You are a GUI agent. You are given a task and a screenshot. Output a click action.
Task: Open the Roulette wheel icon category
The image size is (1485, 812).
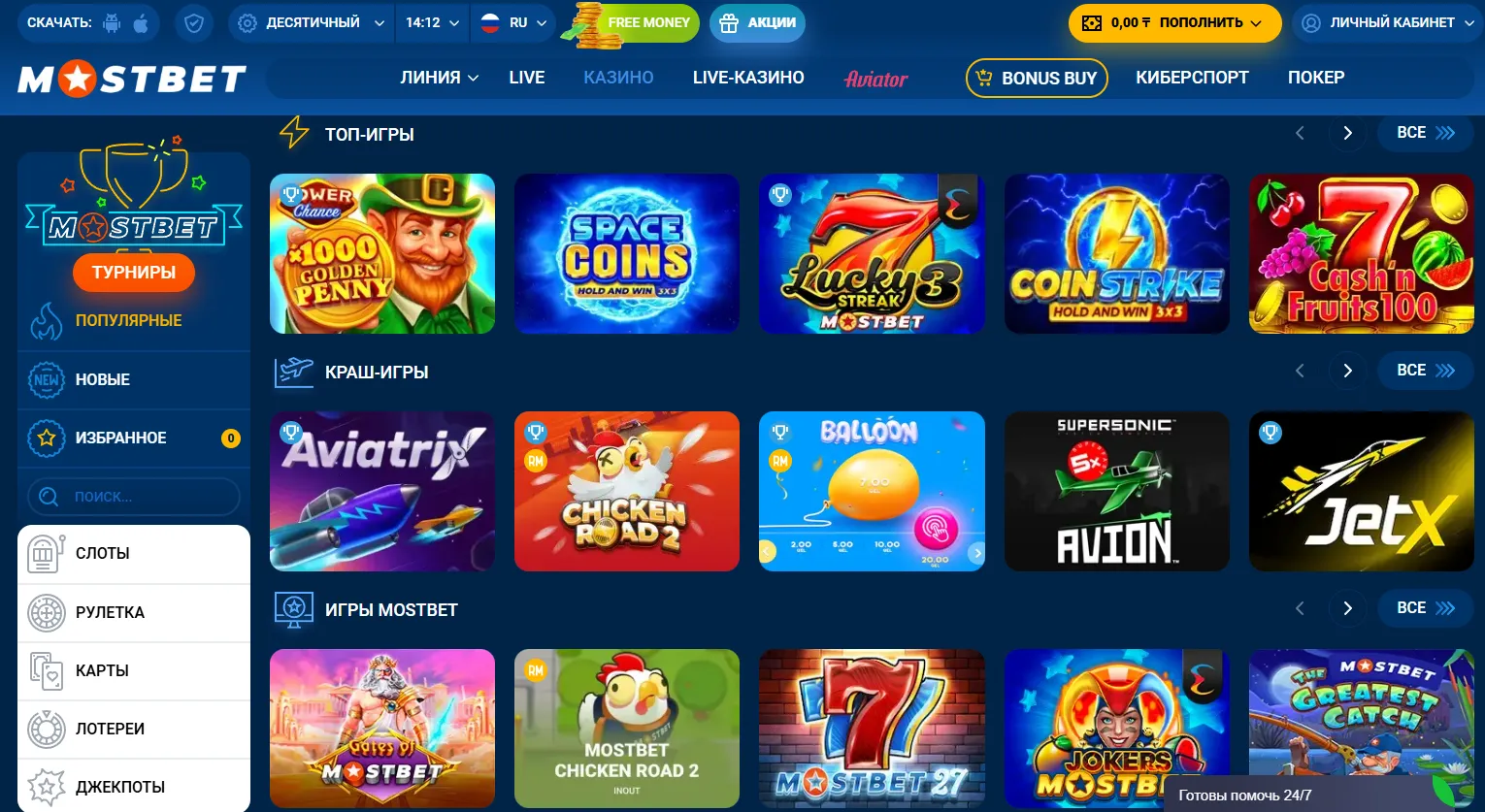click(x=46, y=612)
